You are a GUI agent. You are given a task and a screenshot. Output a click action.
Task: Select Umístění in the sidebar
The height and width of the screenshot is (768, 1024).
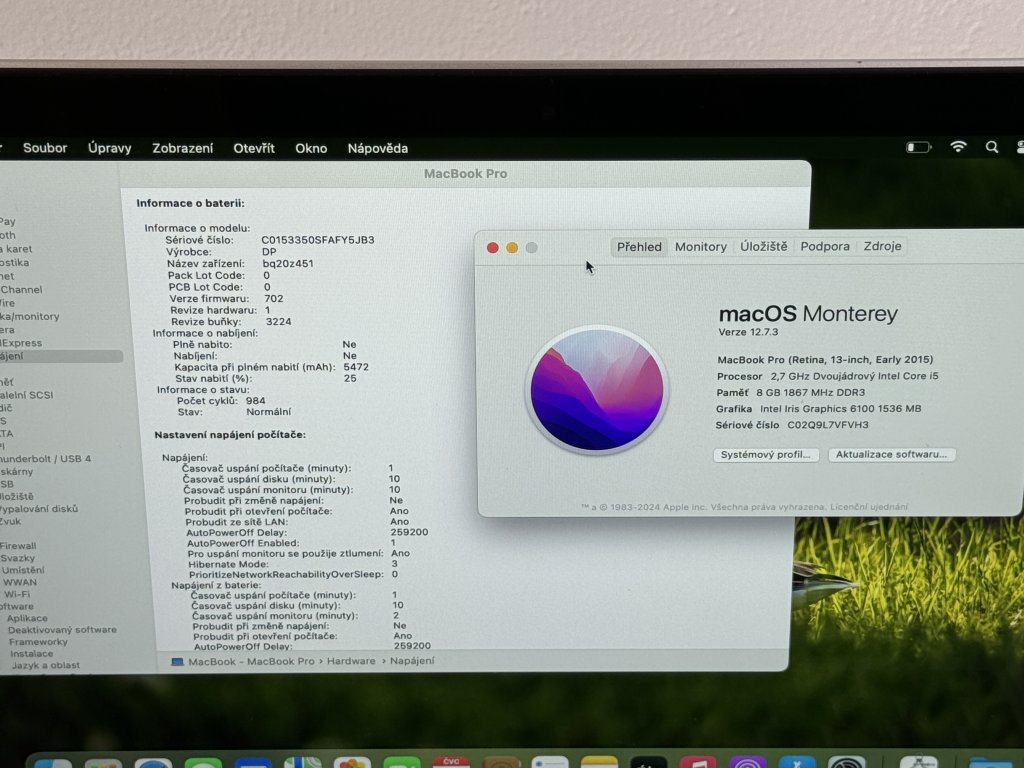tap(23, 569)
